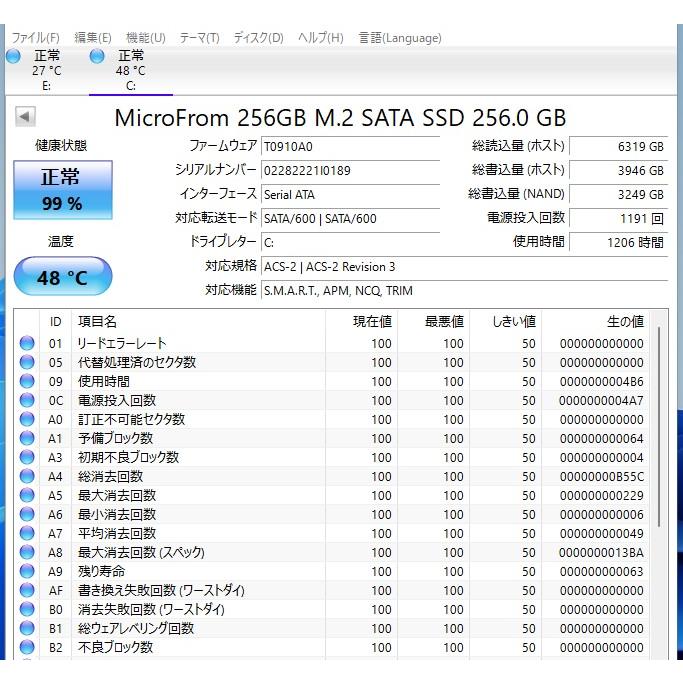Click the SMART list vertical scrollbar

pos(659,427)
